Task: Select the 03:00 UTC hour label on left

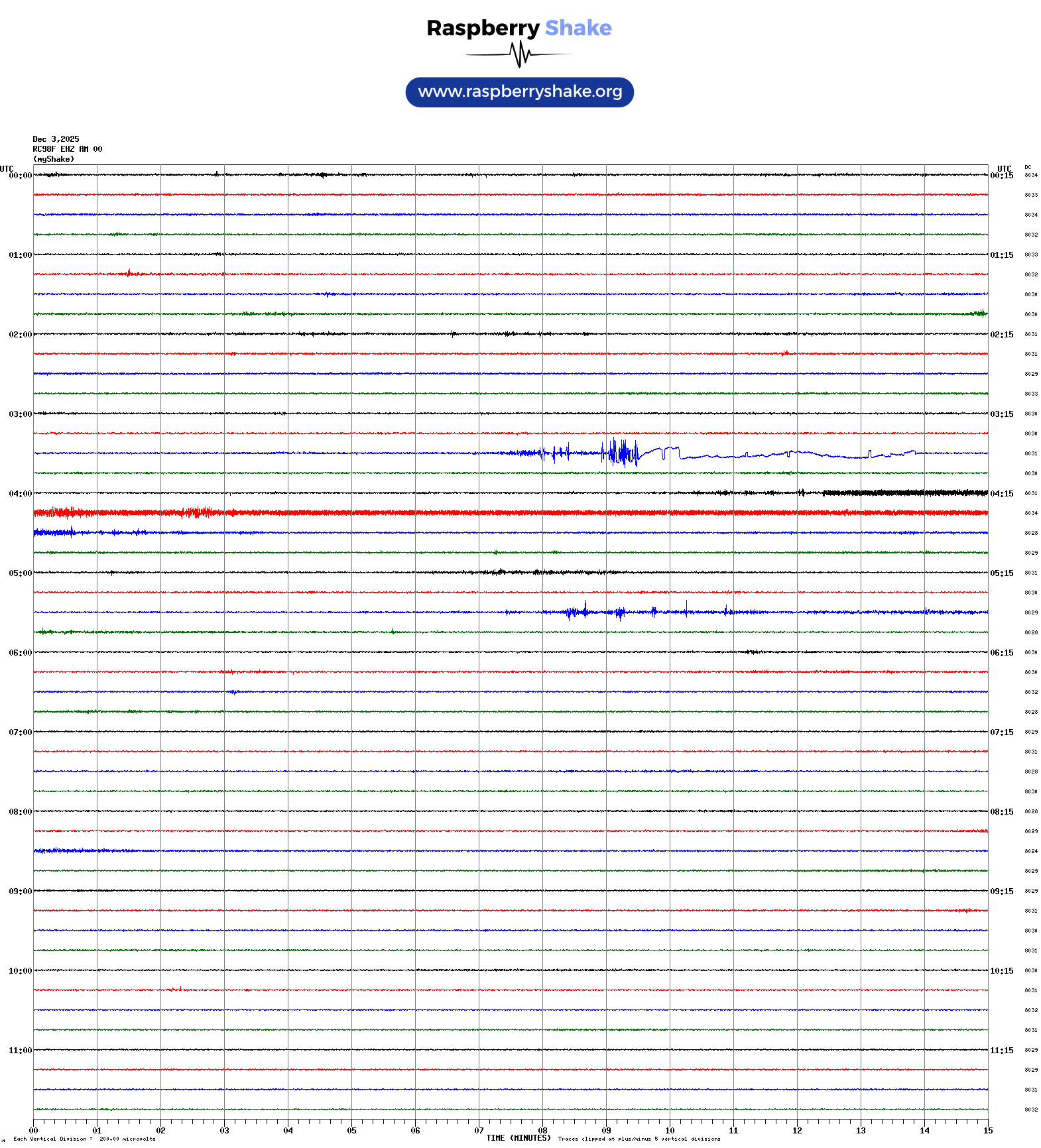Action: (20, 414)
